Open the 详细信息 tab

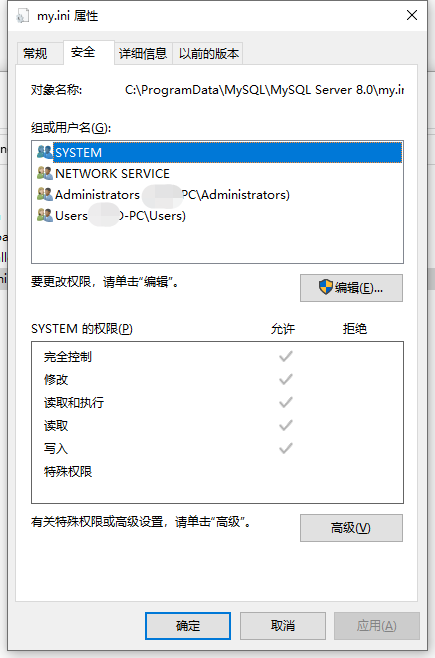point(143,54)
